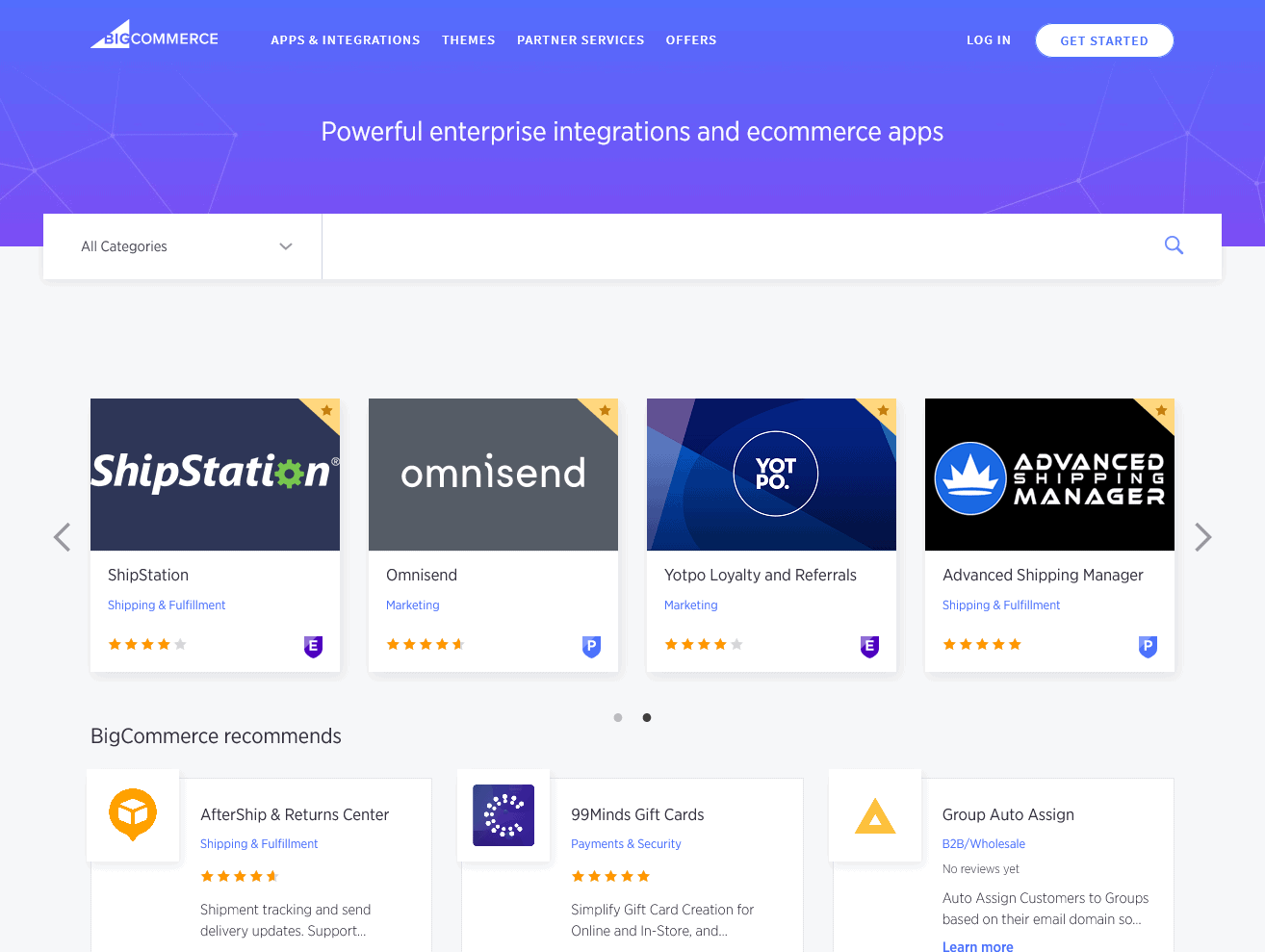Image resolution: width=1265 pixels, height=952 pixels.
Task: Click the featured star badge on Advanced Shipping Manager card
Action: point(1162,410)
